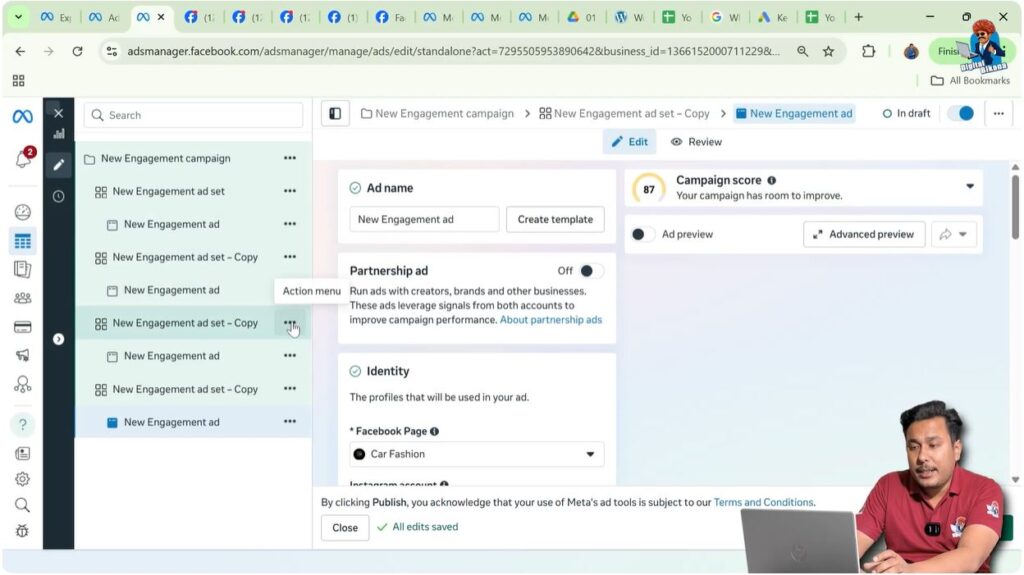
Task: Click the bug report icon
Action: coord(22,531)
